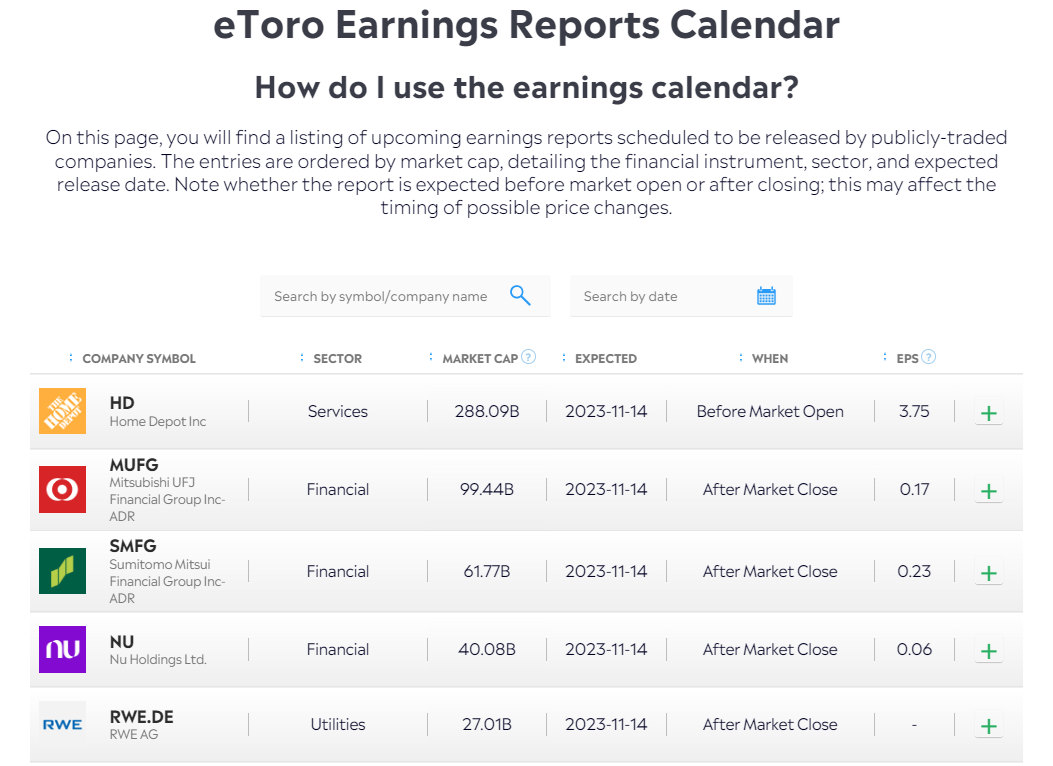Click the eToro Earnings Reports Calendar heading

tap(526, 25)
